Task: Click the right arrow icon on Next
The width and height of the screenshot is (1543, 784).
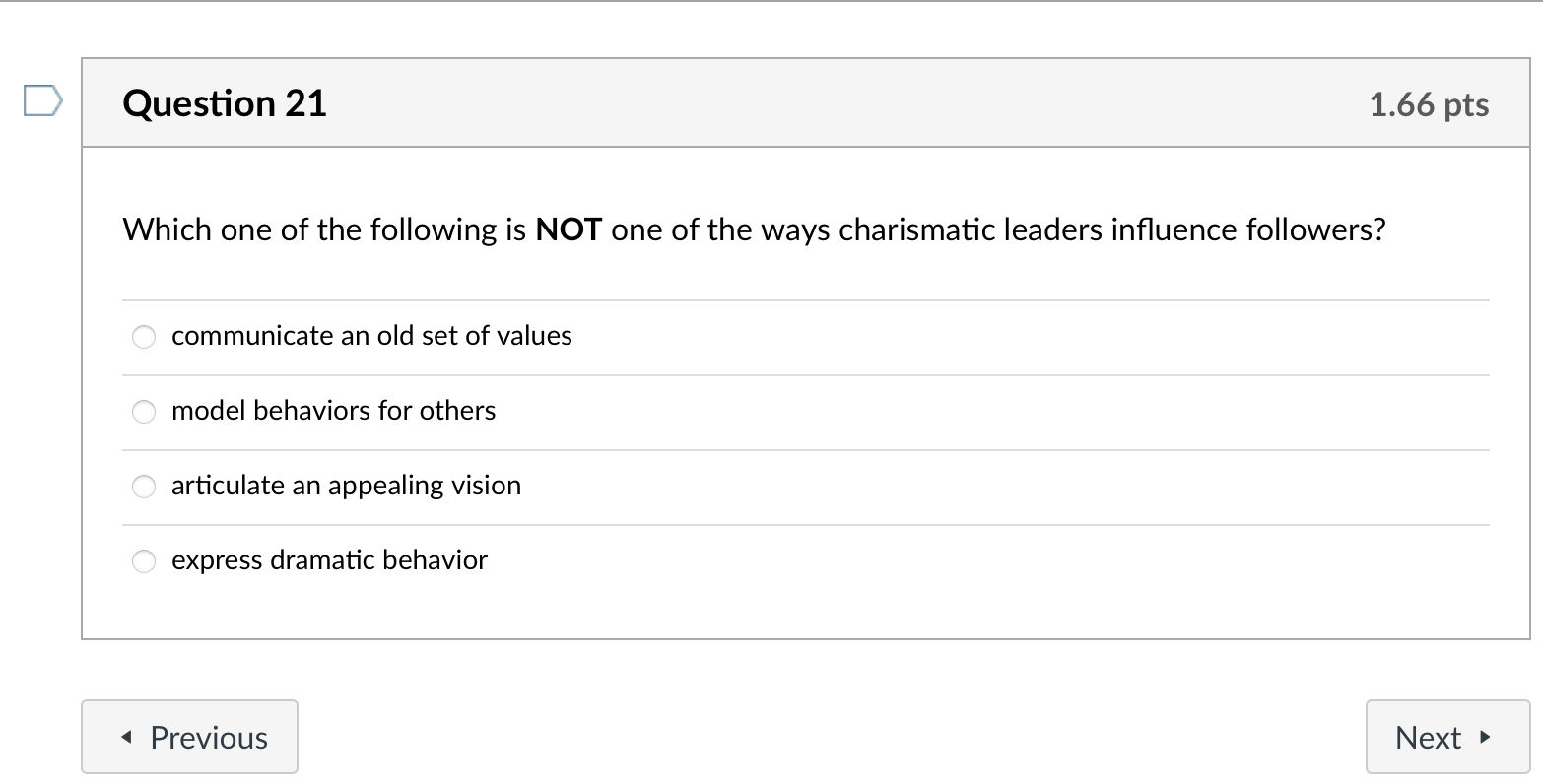Action: click(x=1485, y=737)
